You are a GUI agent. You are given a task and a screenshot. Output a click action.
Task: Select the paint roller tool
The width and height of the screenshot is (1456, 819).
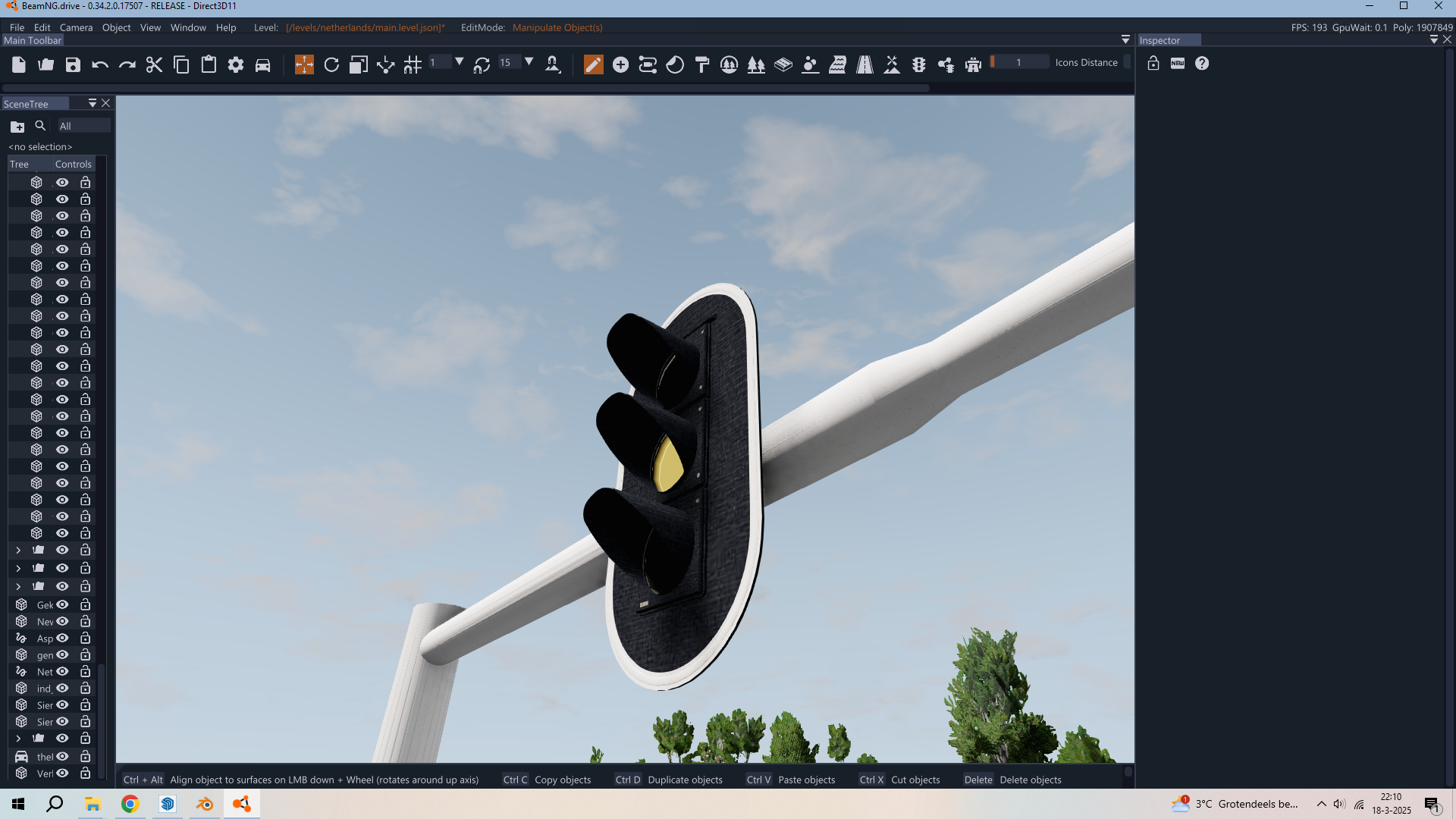[x=702, y=64]
